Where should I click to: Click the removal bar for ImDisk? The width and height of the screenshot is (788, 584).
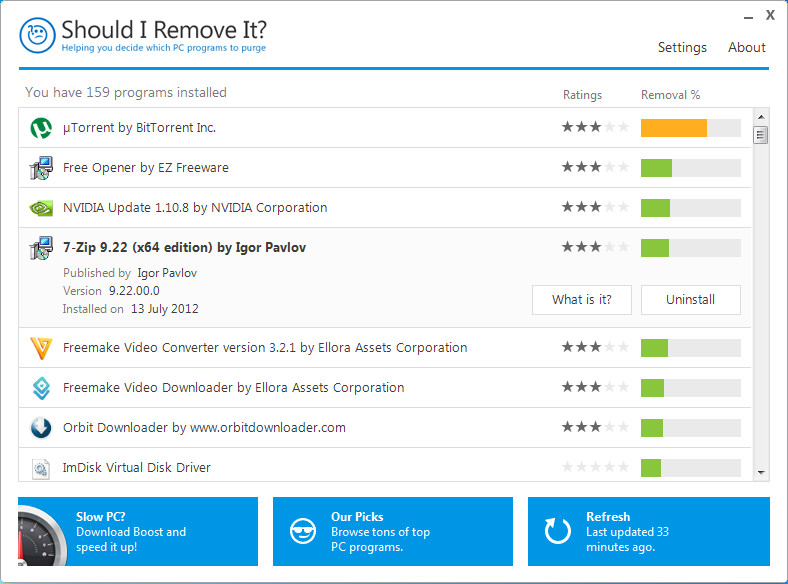click(691, 468)
